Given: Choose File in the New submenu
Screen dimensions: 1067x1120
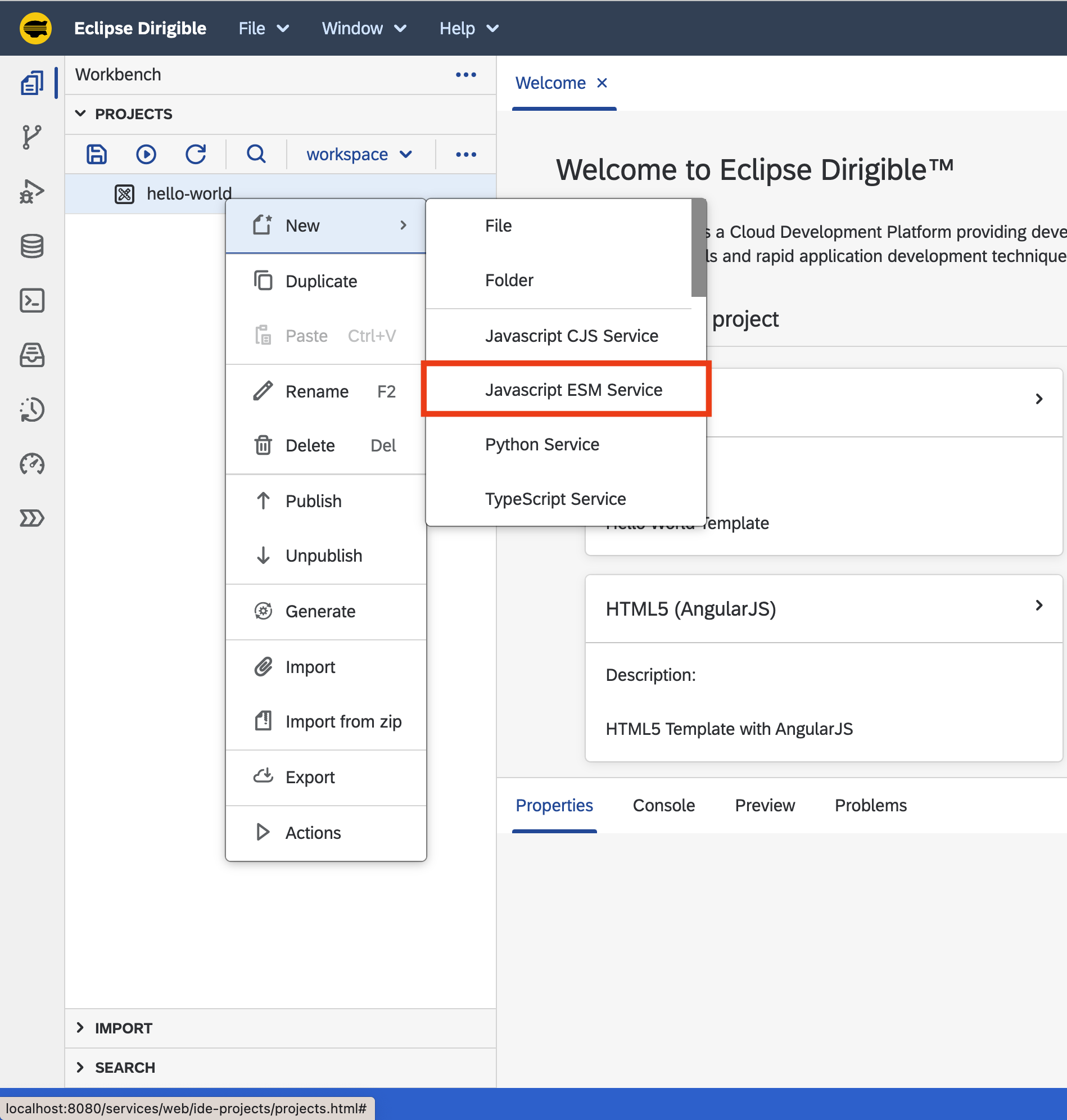Looking at the screenshot, I should point(558,226).
